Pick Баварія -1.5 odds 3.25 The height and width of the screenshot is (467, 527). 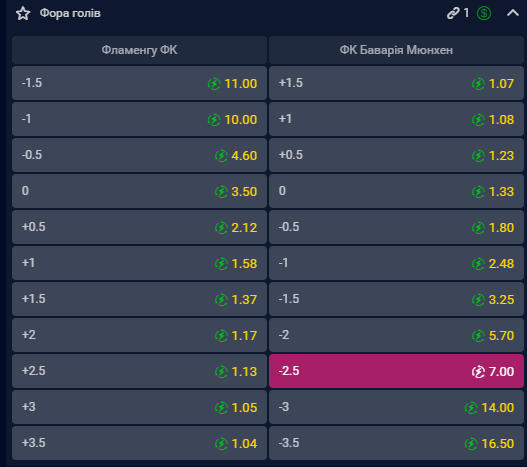(x=396, y=299)
